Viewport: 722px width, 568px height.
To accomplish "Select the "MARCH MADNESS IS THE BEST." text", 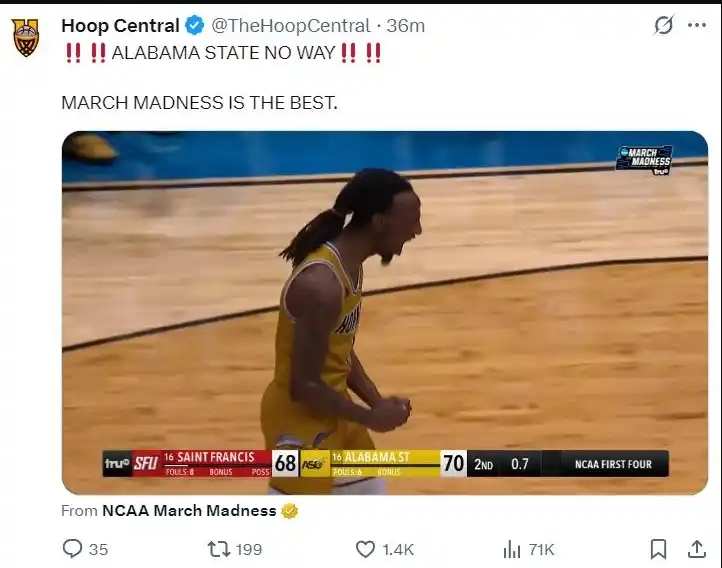I will 200,102.
